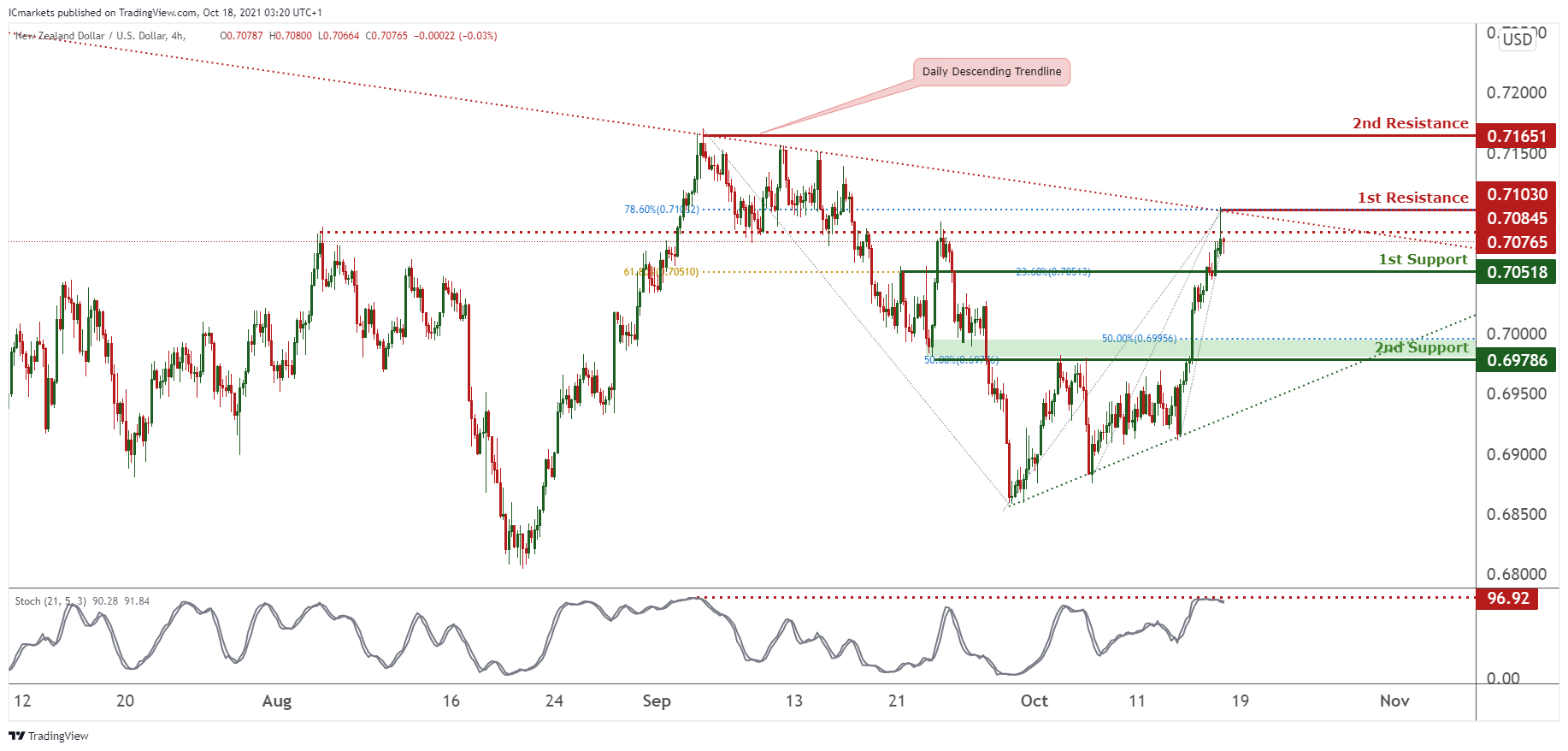Click the Oct label on time axis
1568x751 pixels.
point(1034,701)
